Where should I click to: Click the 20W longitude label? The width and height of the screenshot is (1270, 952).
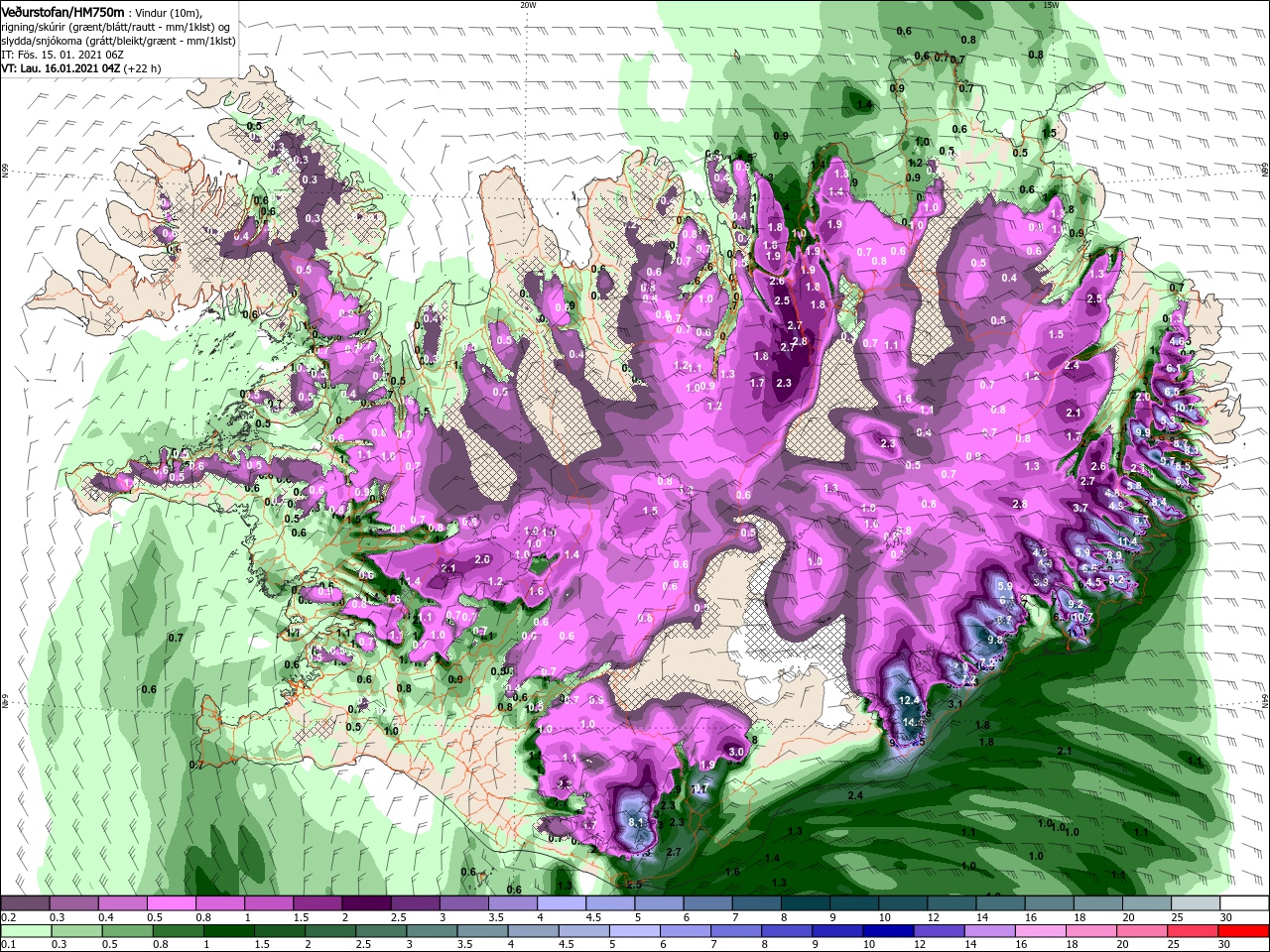[x=528, y=5]
